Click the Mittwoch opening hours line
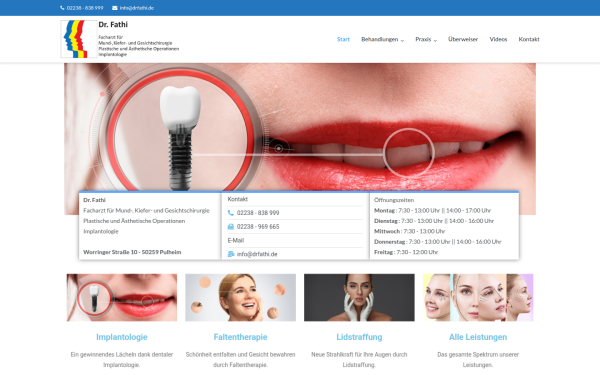 pos(409,231)
